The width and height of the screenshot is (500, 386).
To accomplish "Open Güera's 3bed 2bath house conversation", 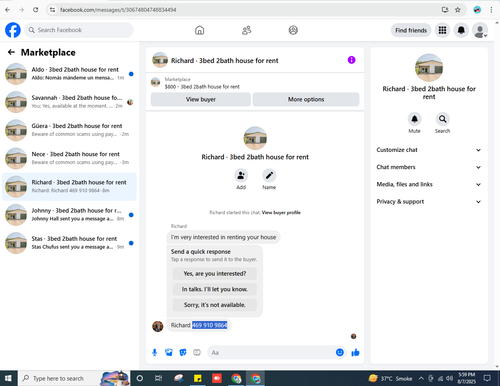I will tap(69, 130).
